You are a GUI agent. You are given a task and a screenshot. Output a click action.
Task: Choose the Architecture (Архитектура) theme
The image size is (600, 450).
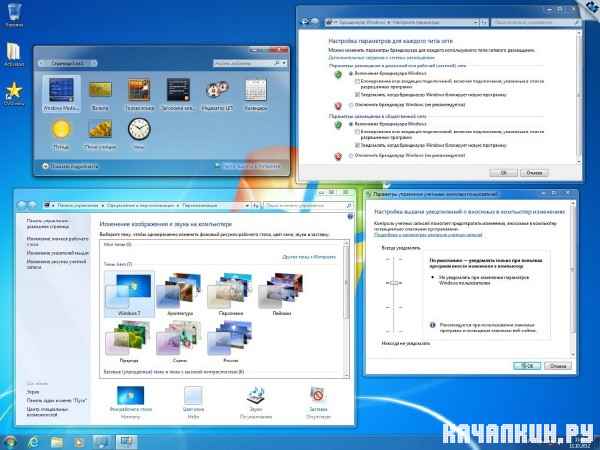tap(180, 294)
